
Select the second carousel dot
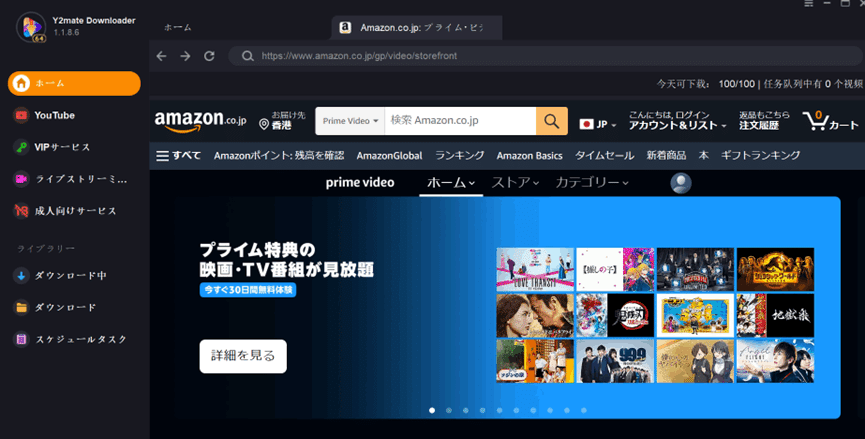449,410
